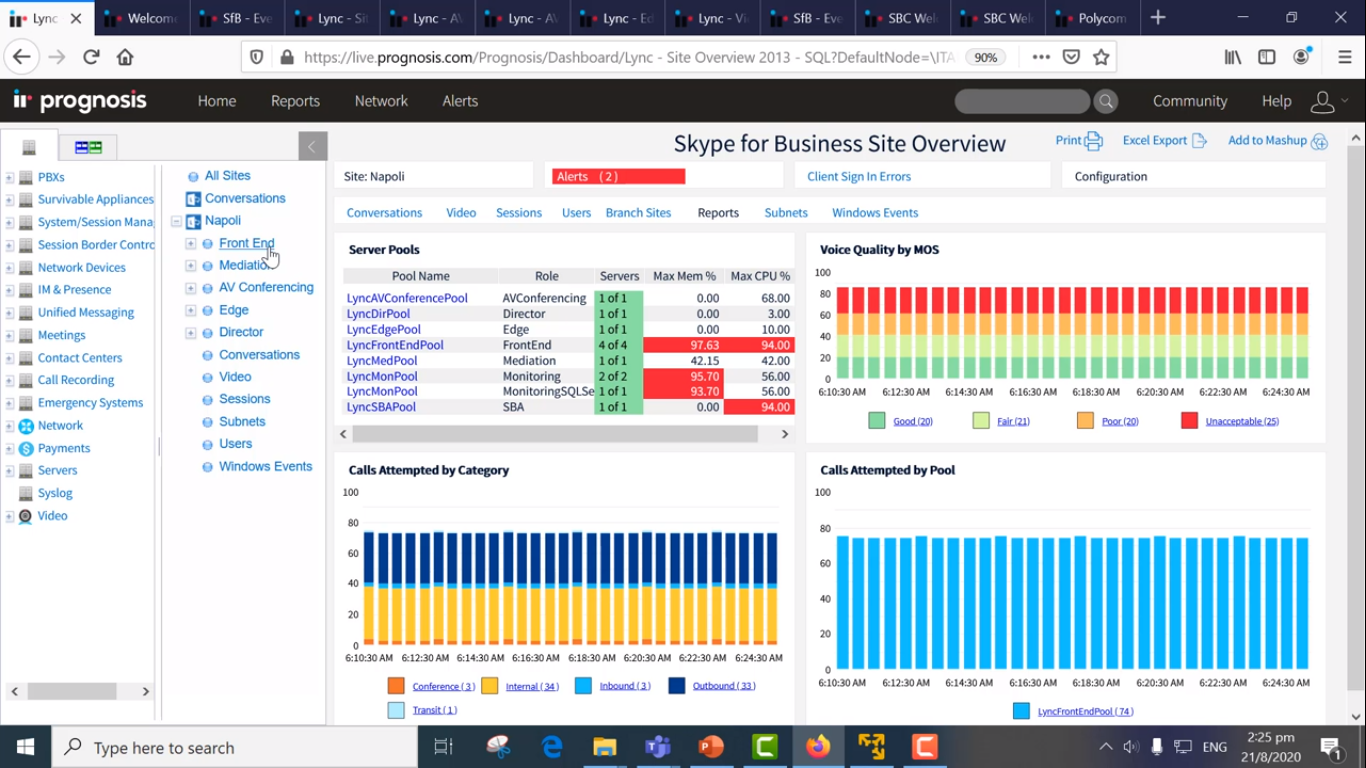
Task: Click the Print icon
Action: click(x=1093, y=141)
